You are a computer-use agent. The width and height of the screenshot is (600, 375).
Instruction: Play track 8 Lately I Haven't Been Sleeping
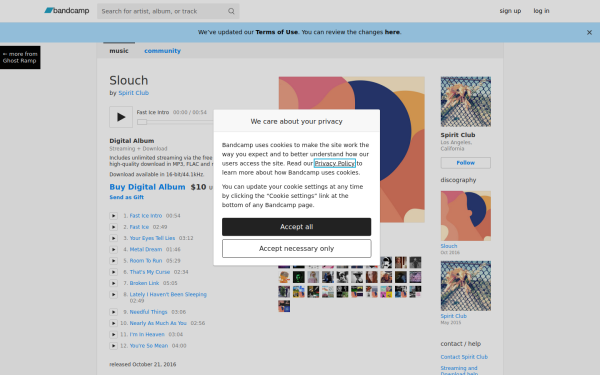(x=114, y=294)
